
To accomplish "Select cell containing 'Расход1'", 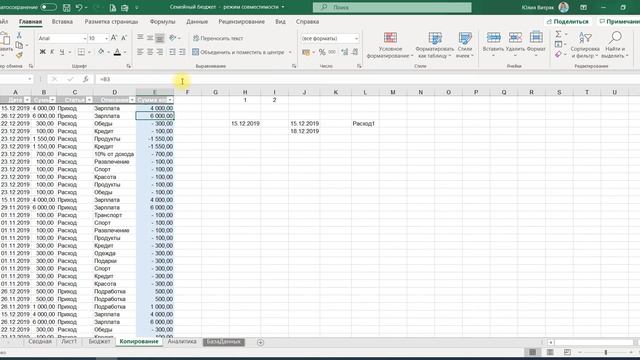I will click(365, 123).
